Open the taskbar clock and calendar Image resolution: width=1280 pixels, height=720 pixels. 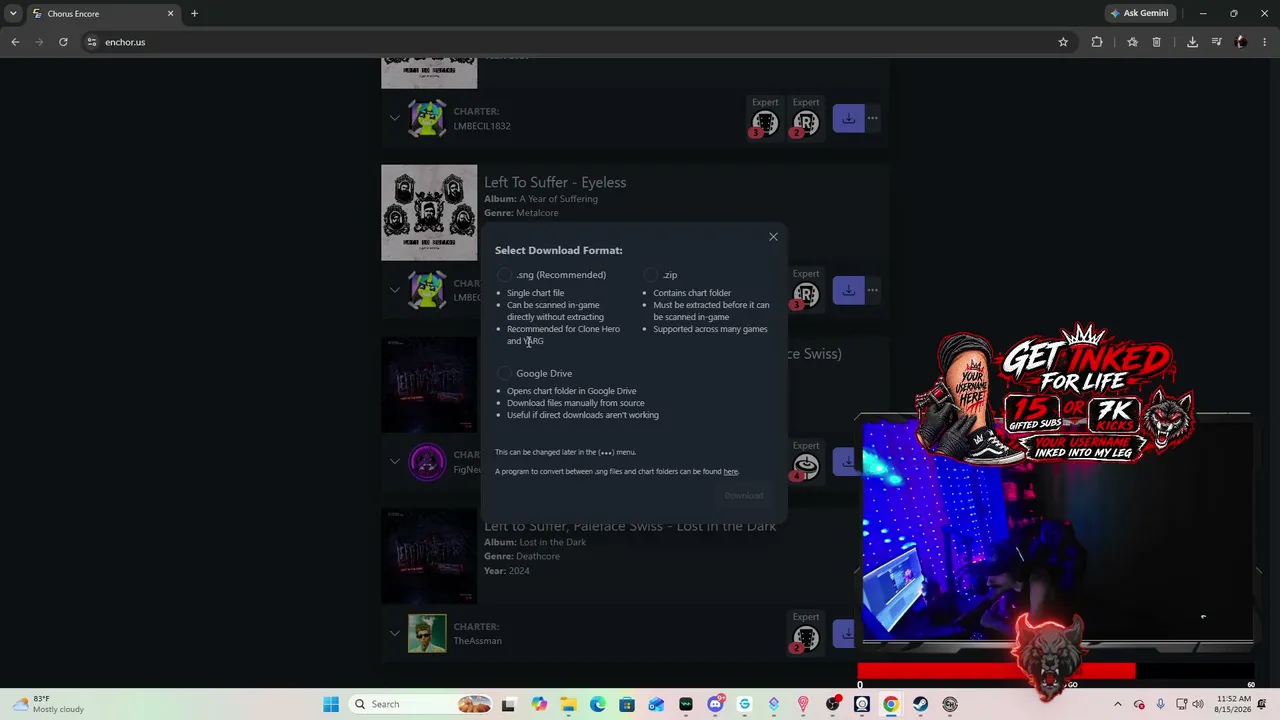[1234, 704]
